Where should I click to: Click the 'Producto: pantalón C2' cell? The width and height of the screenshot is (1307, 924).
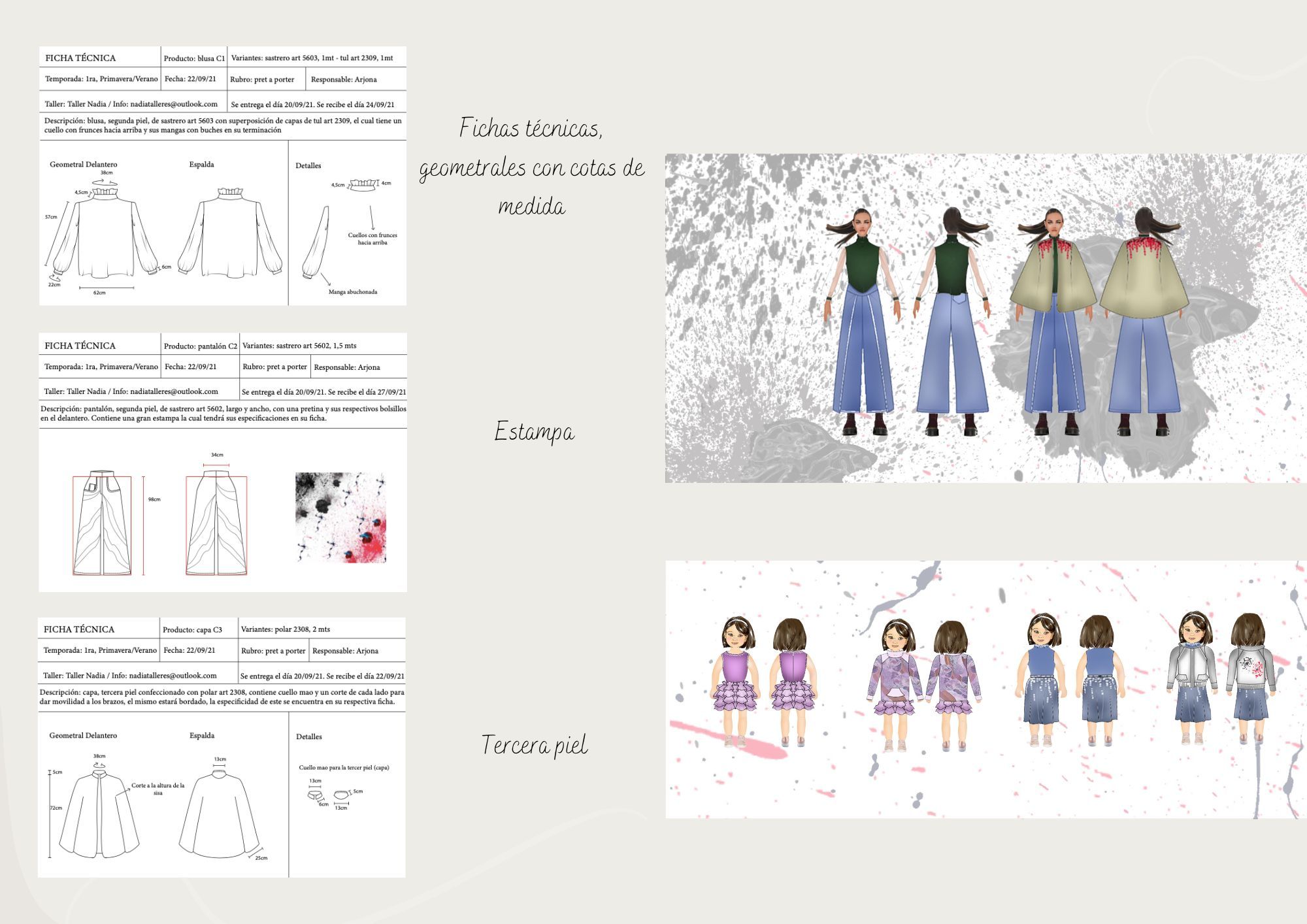[200, 346]
